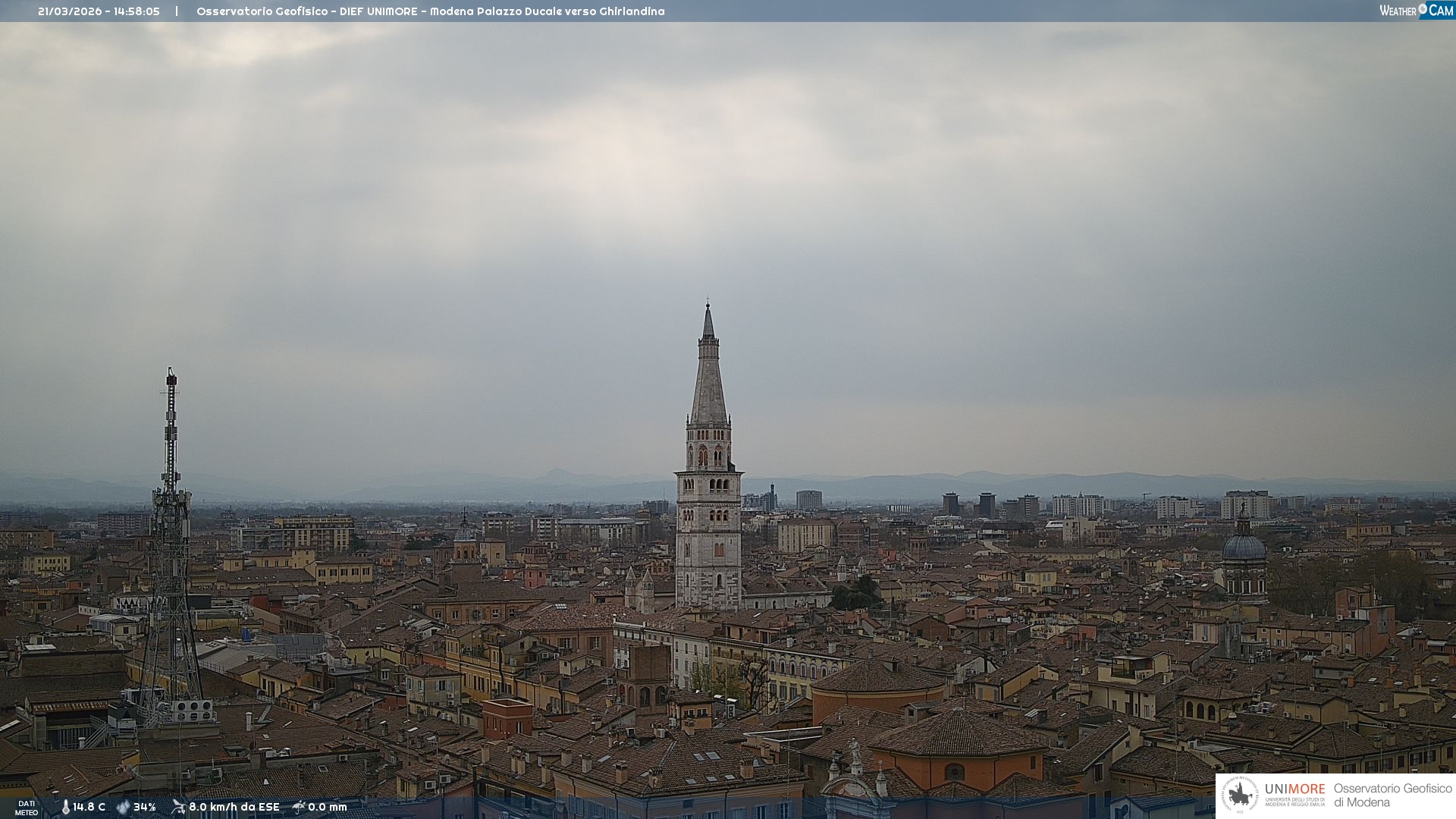Click the UNIMORE university seal emblem

point(1240,795)
